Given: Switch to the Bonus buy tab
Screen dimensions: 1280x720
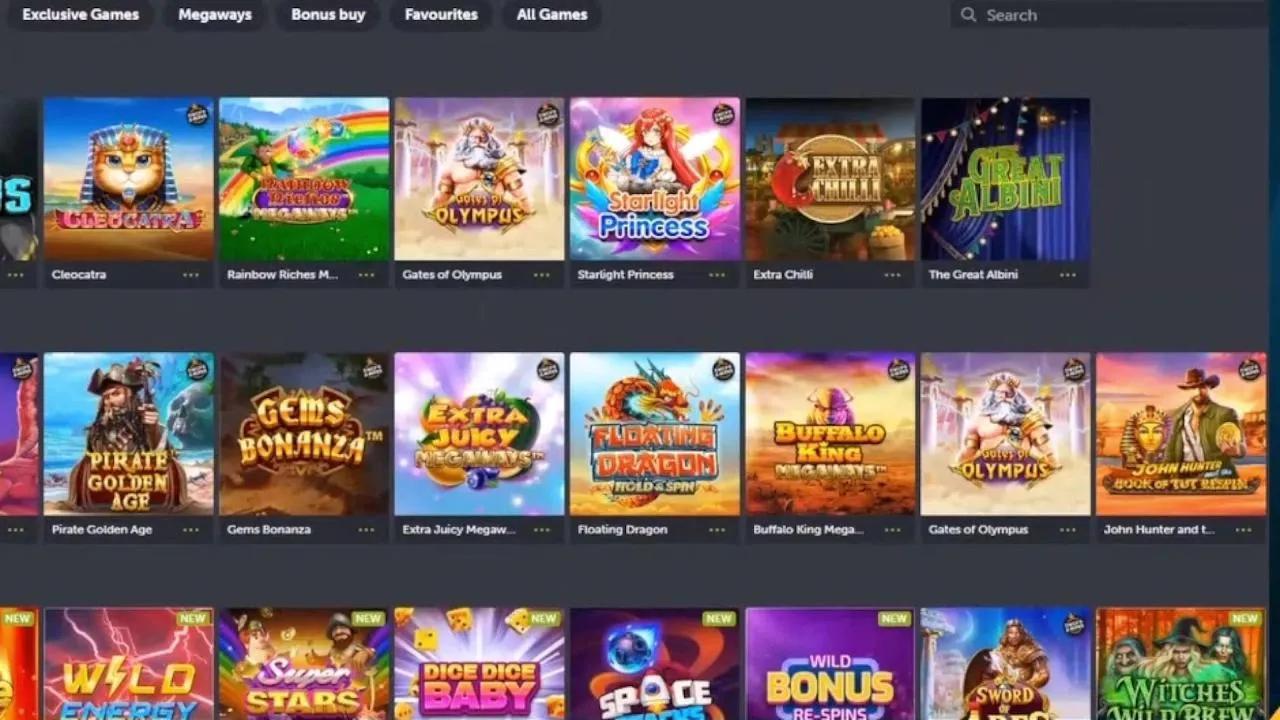Looking at the screenshot, I should click(x=328, y=15).
